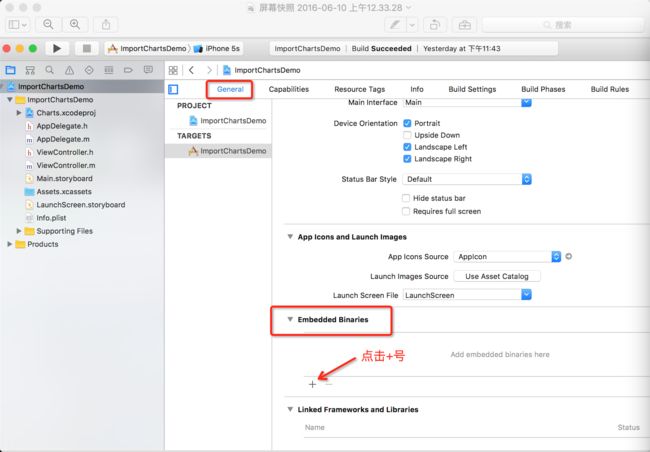This screenshot has width=650, height=452.
Task: Switch to the Info tab
Action: click(x=417, y=89)
